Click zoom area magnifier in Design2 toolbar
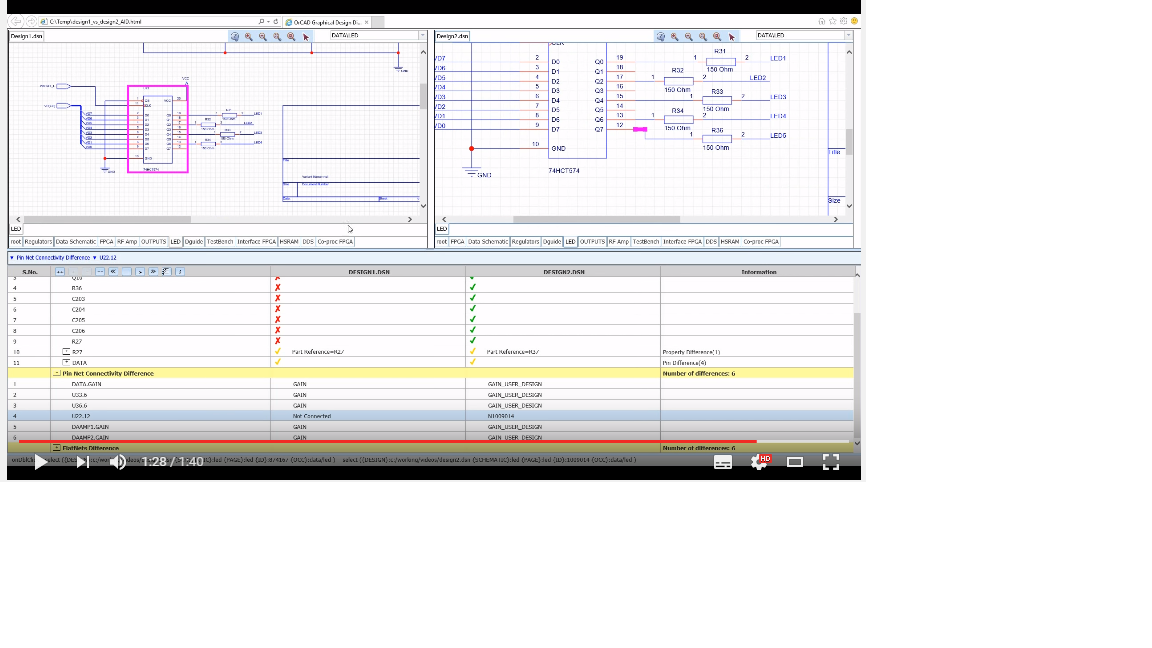This screenshot has height=648, width=1152. 702,36
